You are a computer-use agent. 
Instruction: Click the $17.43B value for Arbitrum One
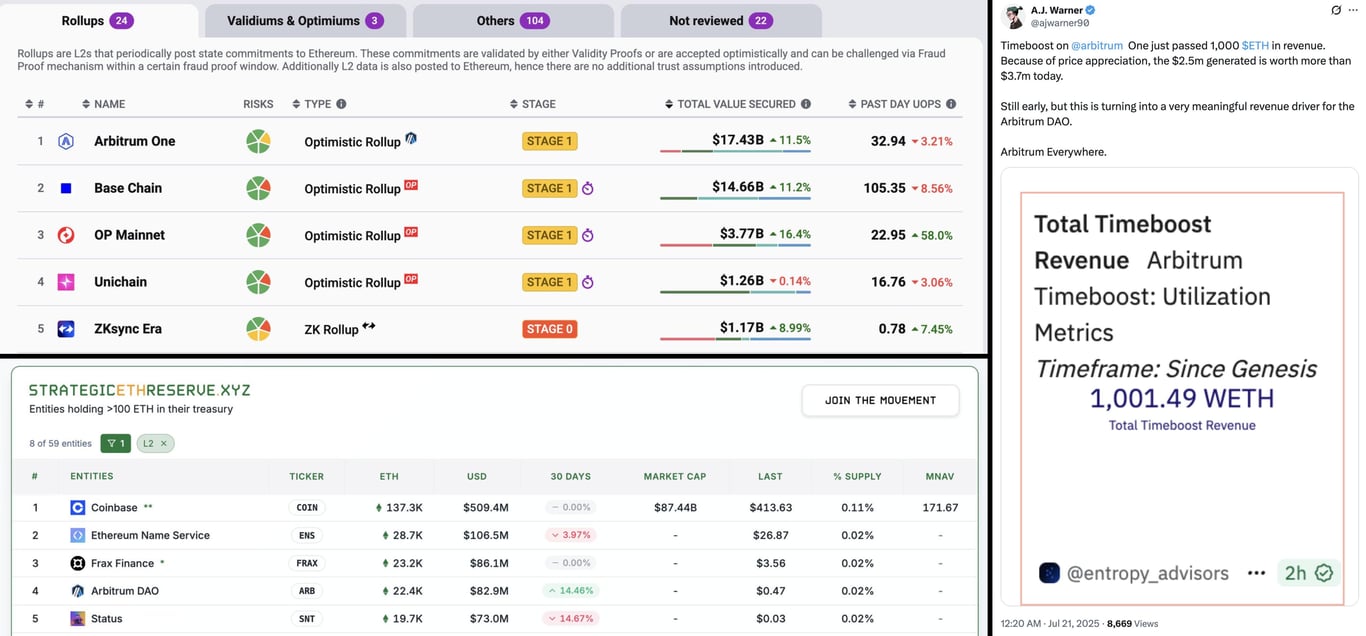coord(738,141)
